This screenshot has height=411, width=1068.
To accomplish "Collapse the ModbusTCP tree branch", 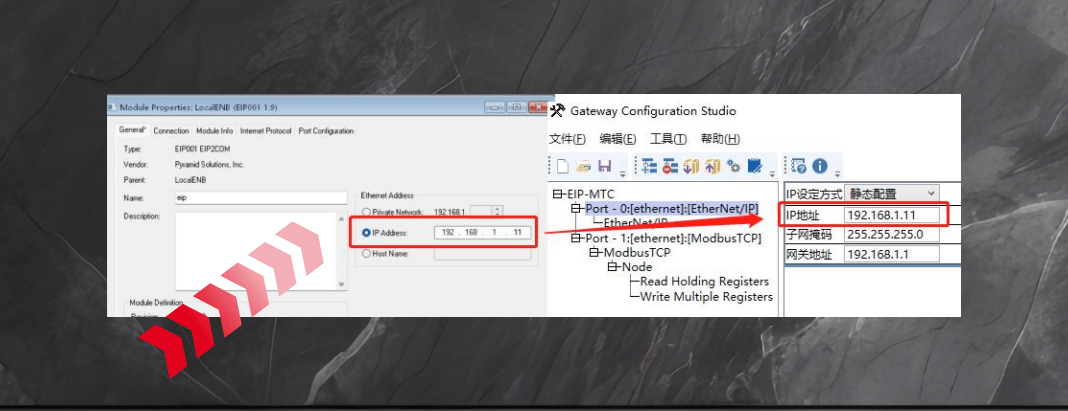I will tap(593, 252).
